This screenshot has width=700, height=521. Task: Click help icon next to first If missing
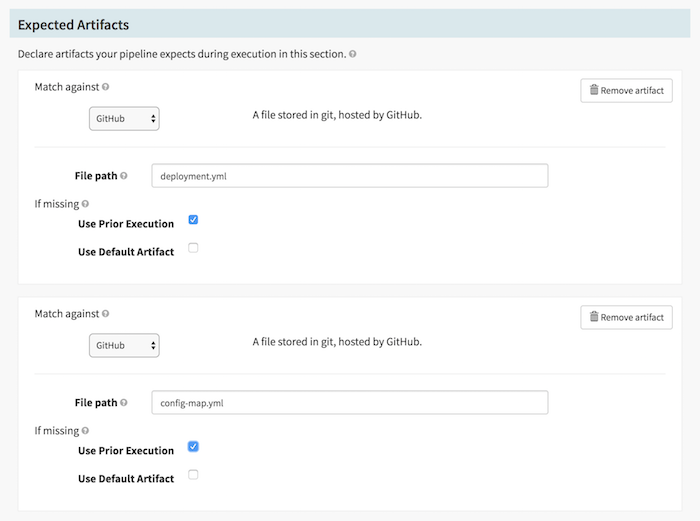click(x=85, y=204)
